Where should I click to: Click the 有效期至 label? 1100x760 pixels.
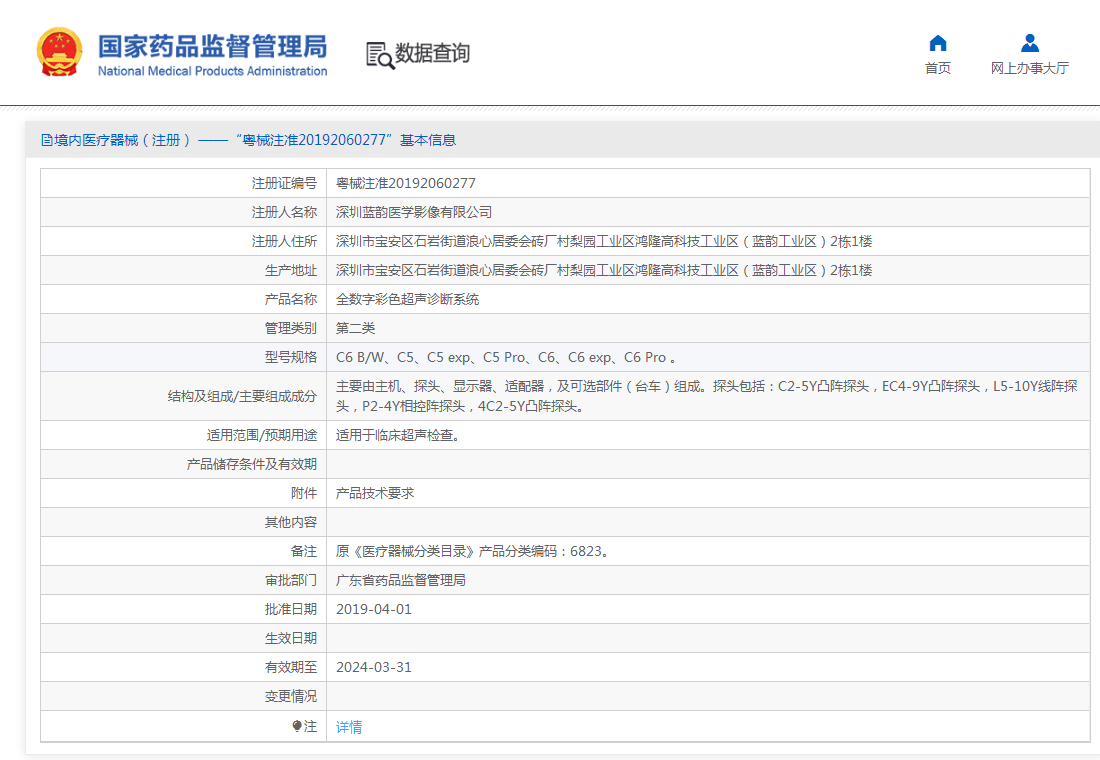tap(290, 667)
